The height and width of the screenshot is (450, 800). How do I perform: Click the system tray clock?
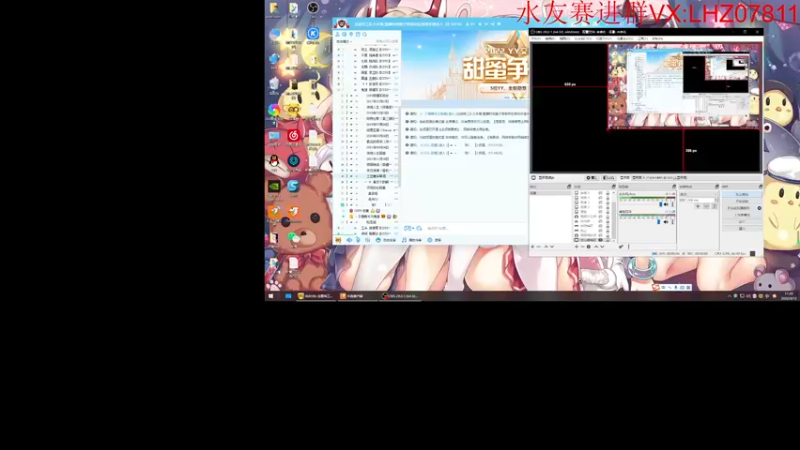[789, 296]
